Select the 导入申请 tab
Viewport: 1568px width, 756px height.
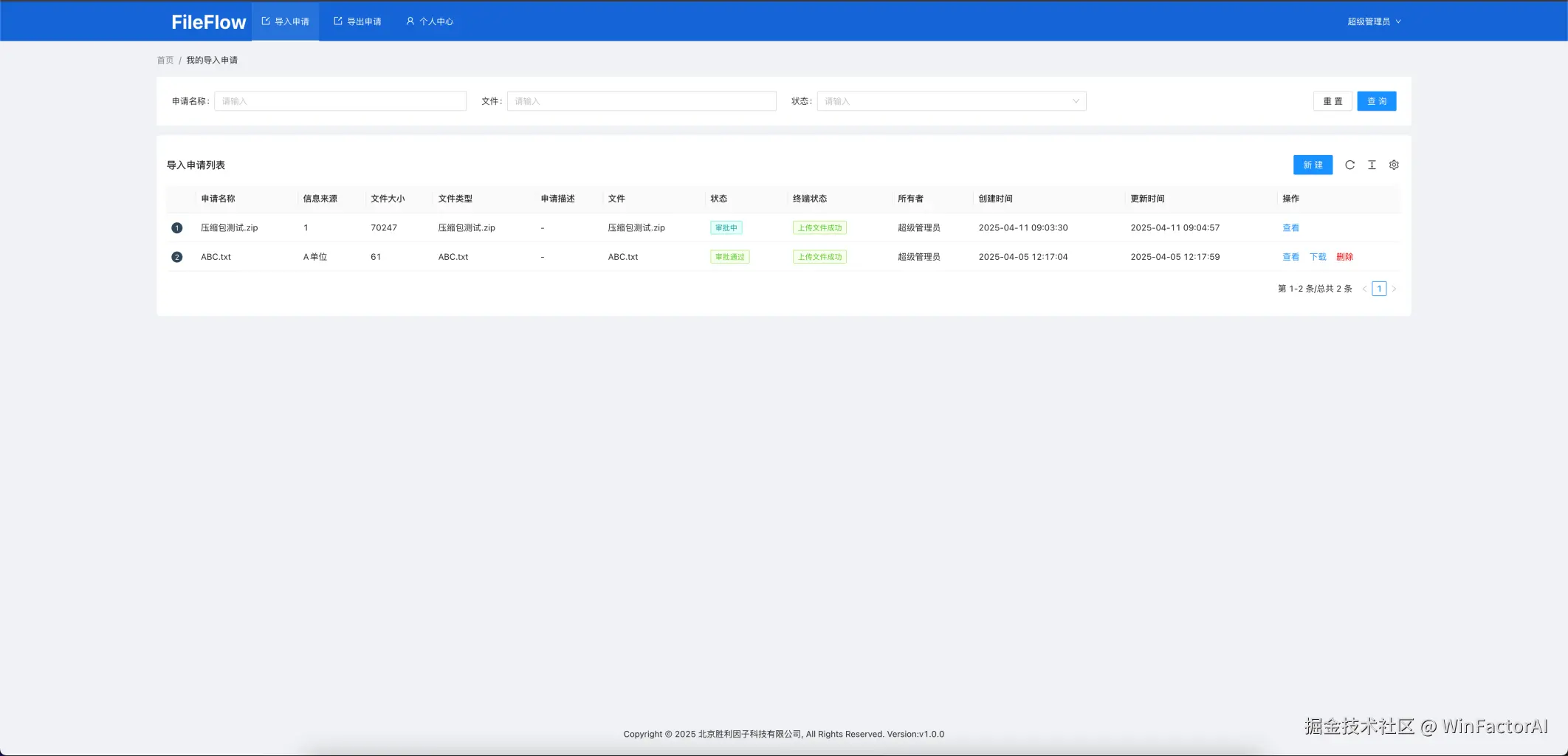click(x=285, y=21)
